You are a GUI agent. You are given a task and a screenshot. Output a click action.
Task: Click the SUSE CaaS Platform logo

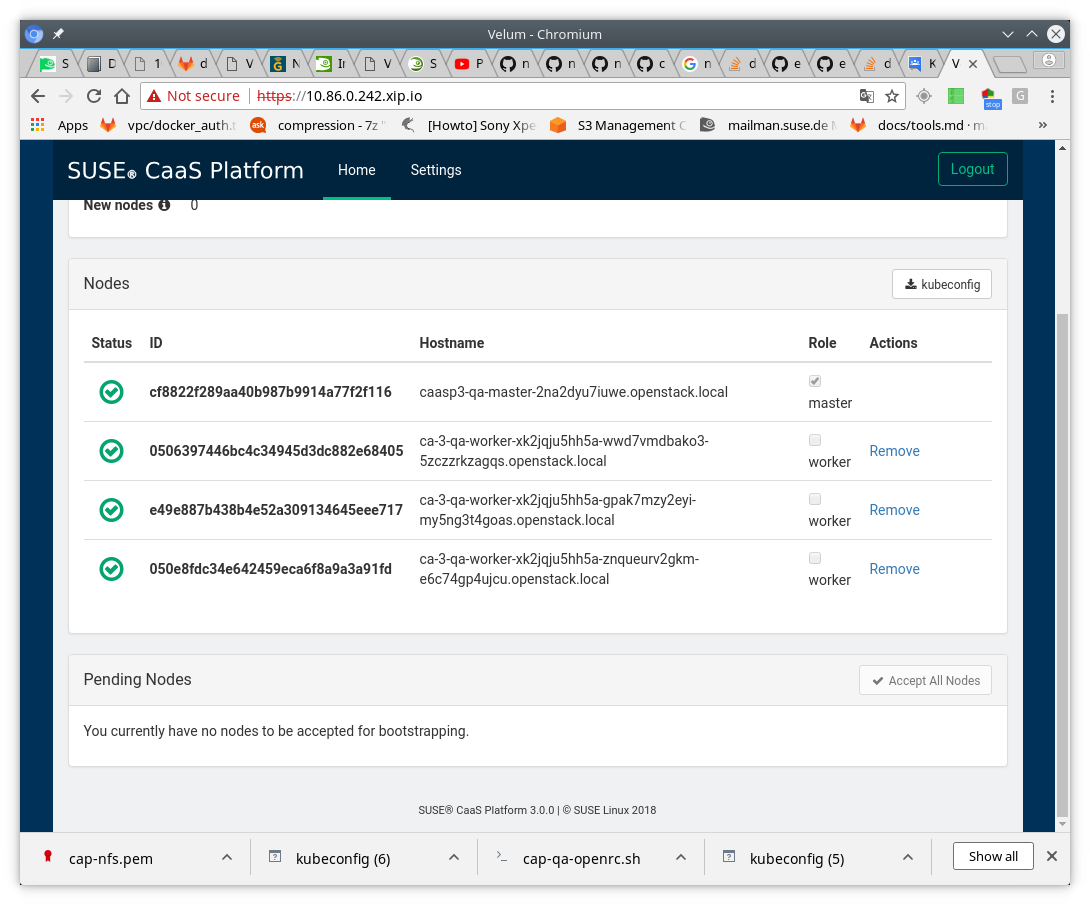(x=186, y=170)
